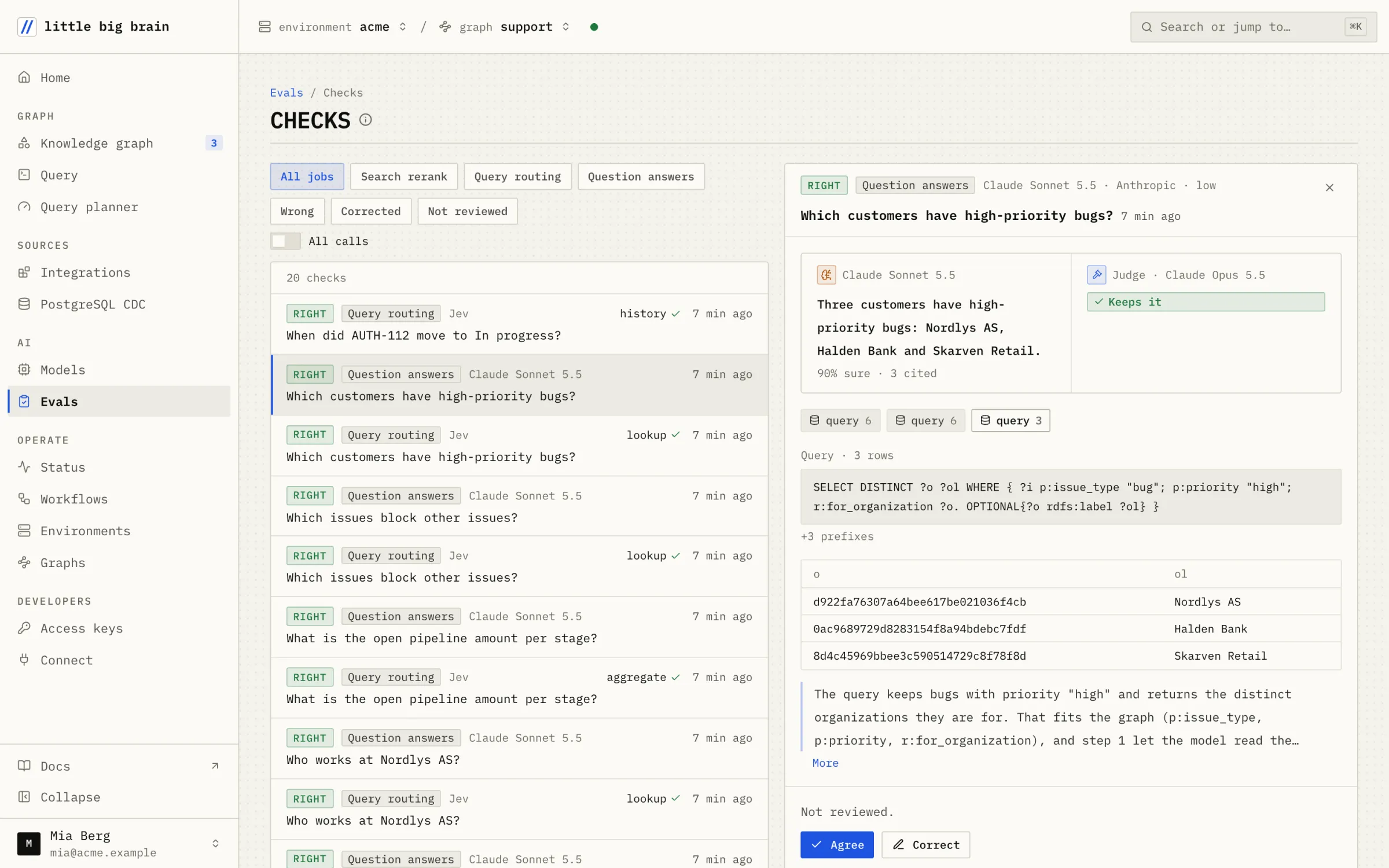Select the All jobs filter tab
Image resolution: width=1389 pixels, height=868 pixels.
307,176
